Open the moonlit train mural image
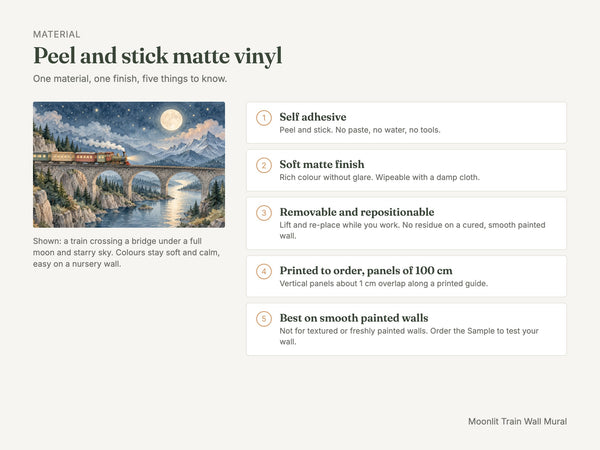The width and height of the screenshot is (600, 450). tap(129, 165)
